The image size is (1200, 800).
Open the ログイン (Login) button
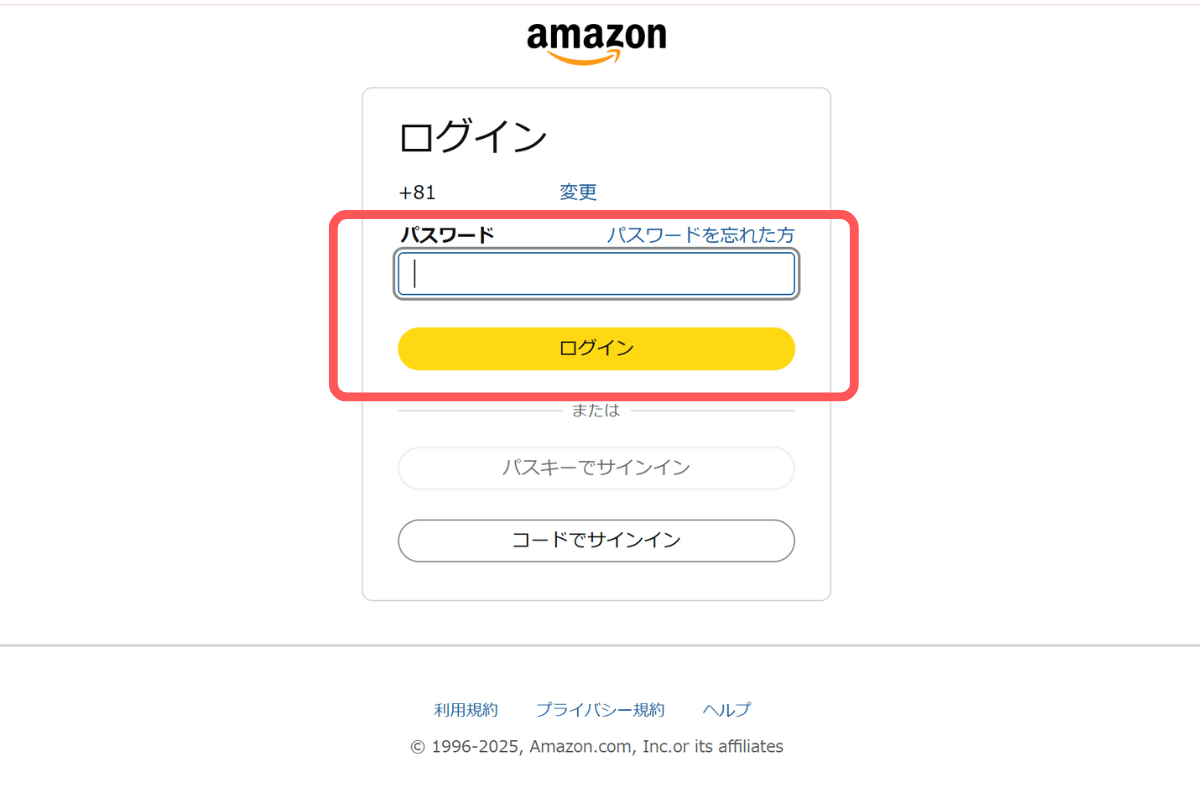point(597,348)
